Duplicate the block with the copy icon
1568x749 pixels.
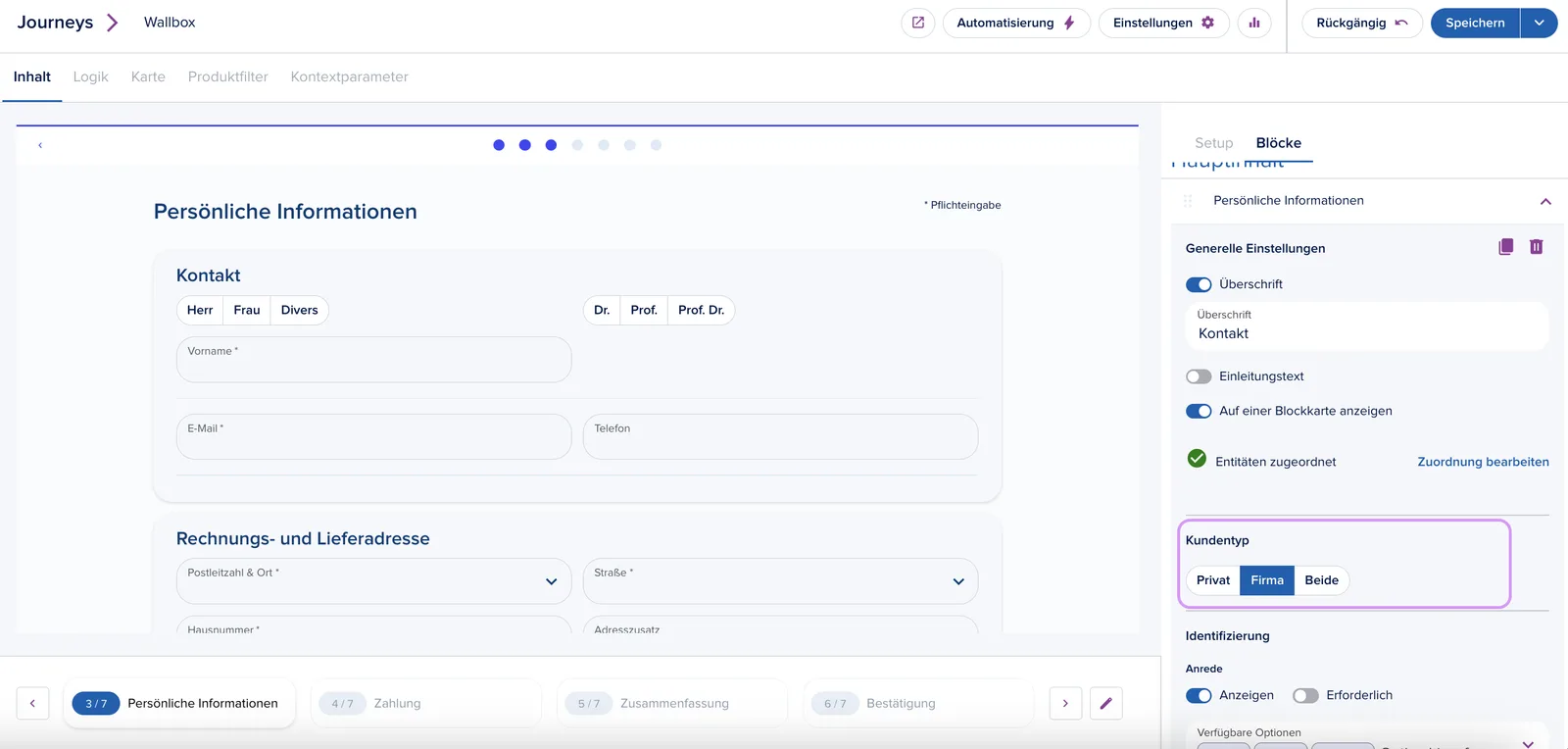click(x=1506, y=247)
